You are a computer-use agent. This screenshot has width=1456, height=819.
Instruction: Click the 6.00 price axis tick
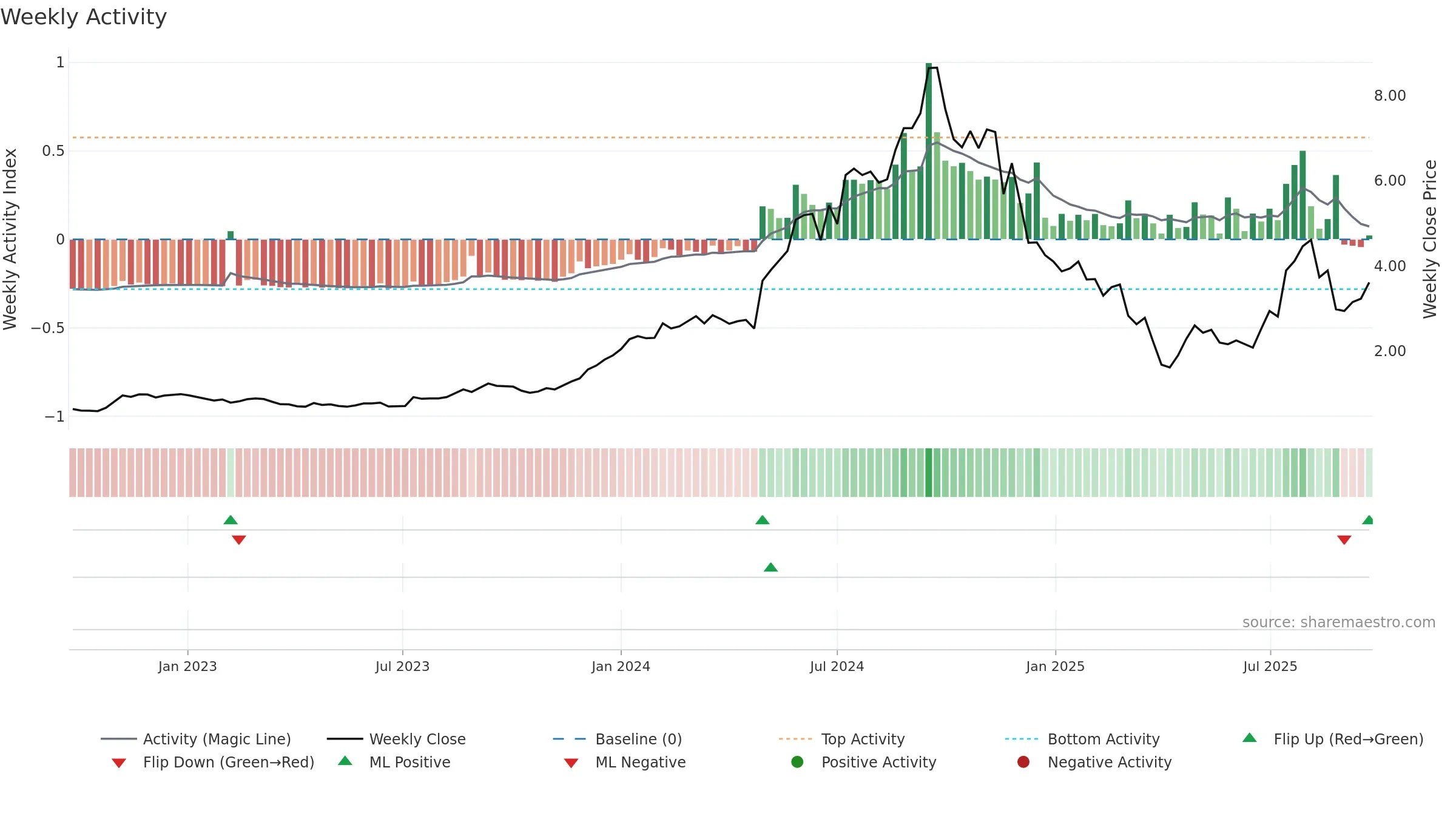click(x=1390, y=181)
